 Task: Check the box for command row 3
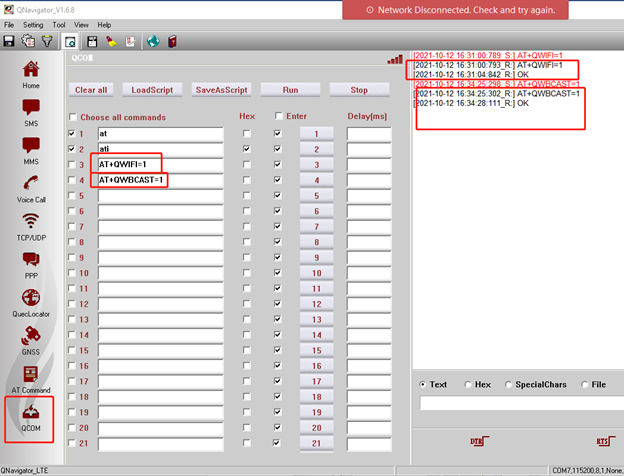tap(70, 164)
